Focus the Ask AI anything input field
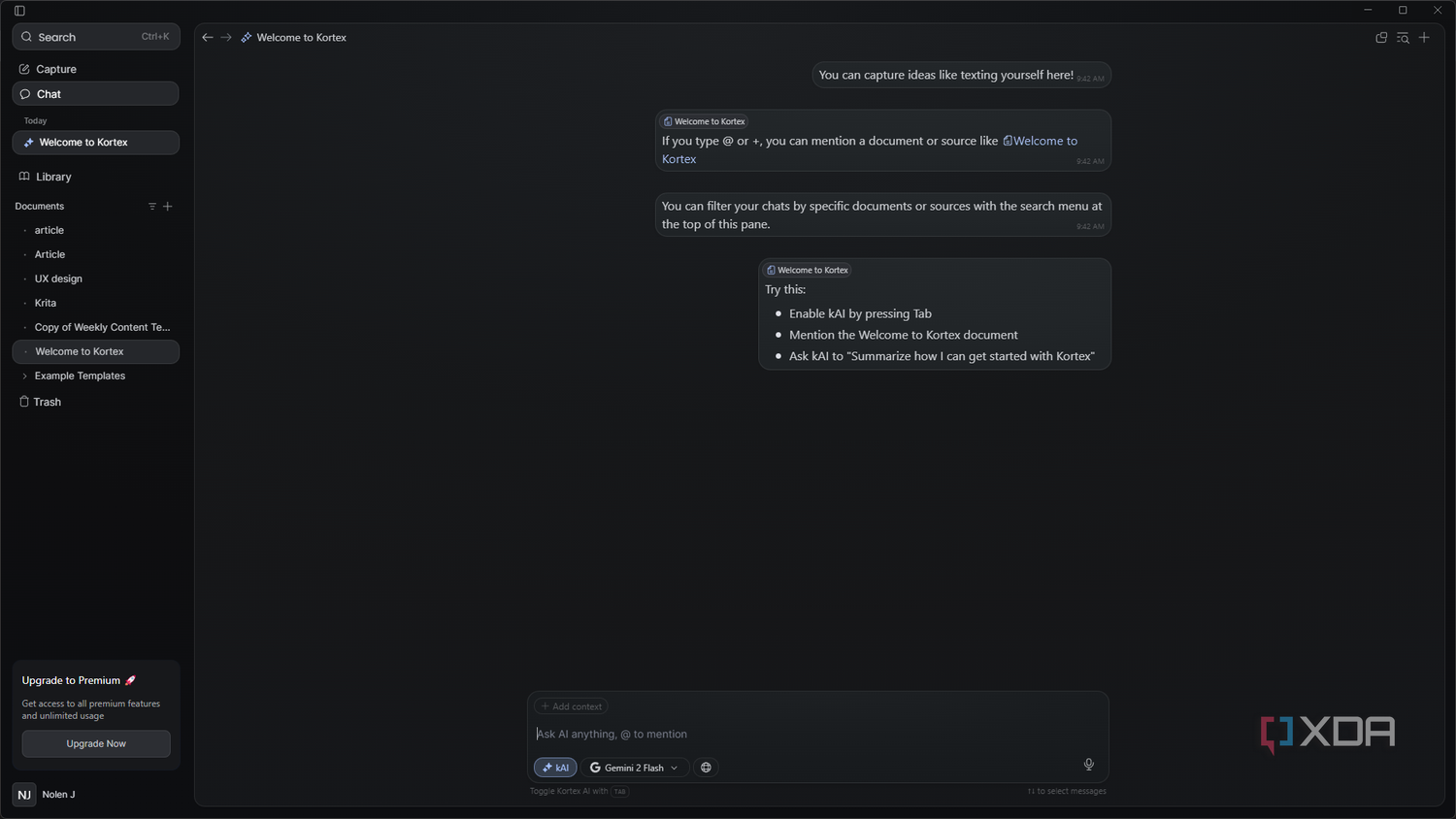Image resolution: width=1456 pixels, height=819 pixels. click(817, 735)
